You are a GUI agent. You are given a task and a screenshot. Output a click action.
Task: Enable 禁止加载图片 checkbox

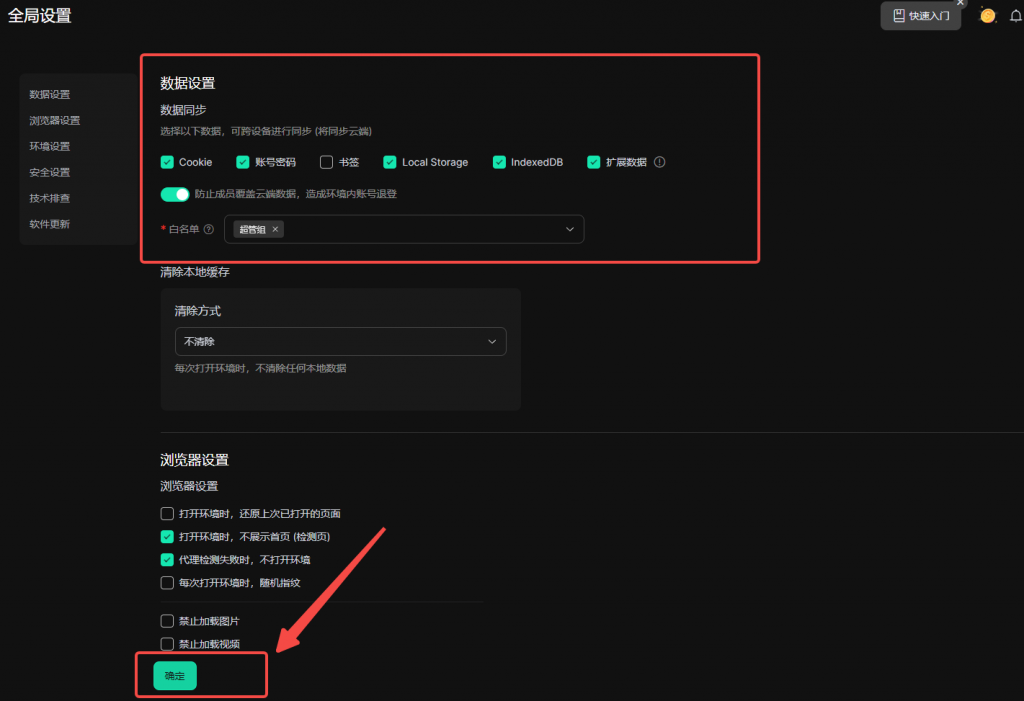pyautogui.click(x=167, y=621)
